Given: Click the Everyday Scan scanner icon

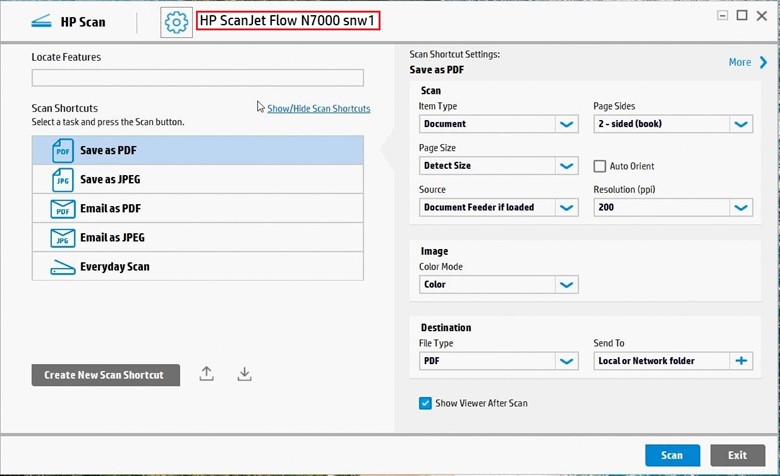Looking at the screenshot, I should pos(63,267).
